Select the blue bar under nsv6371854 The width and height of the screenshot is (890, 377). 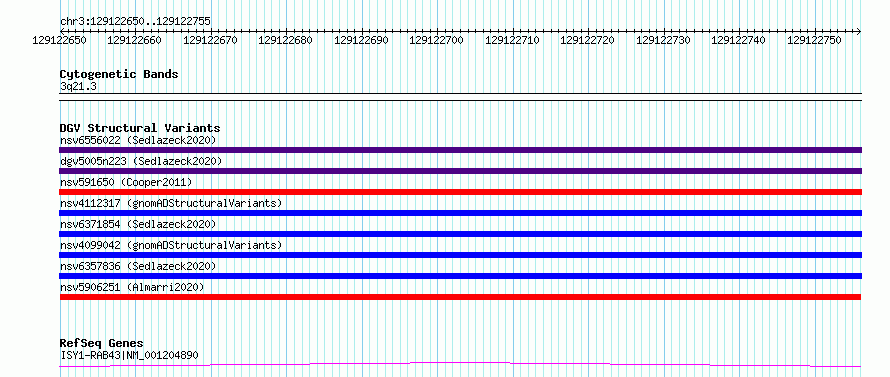pos(460,234)
